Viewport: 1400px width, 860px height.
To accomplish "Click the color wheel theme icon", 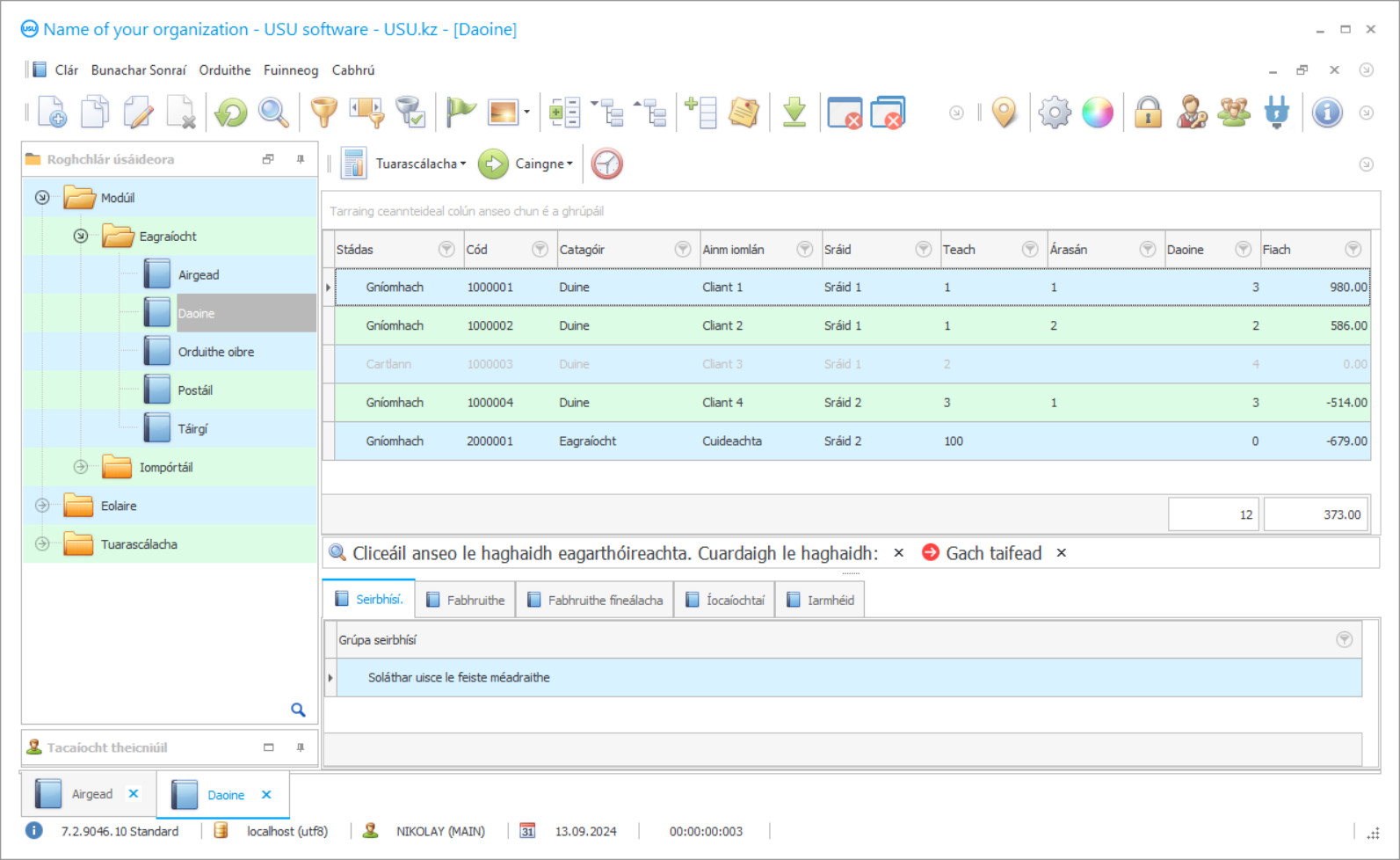I will (1097, 113).
